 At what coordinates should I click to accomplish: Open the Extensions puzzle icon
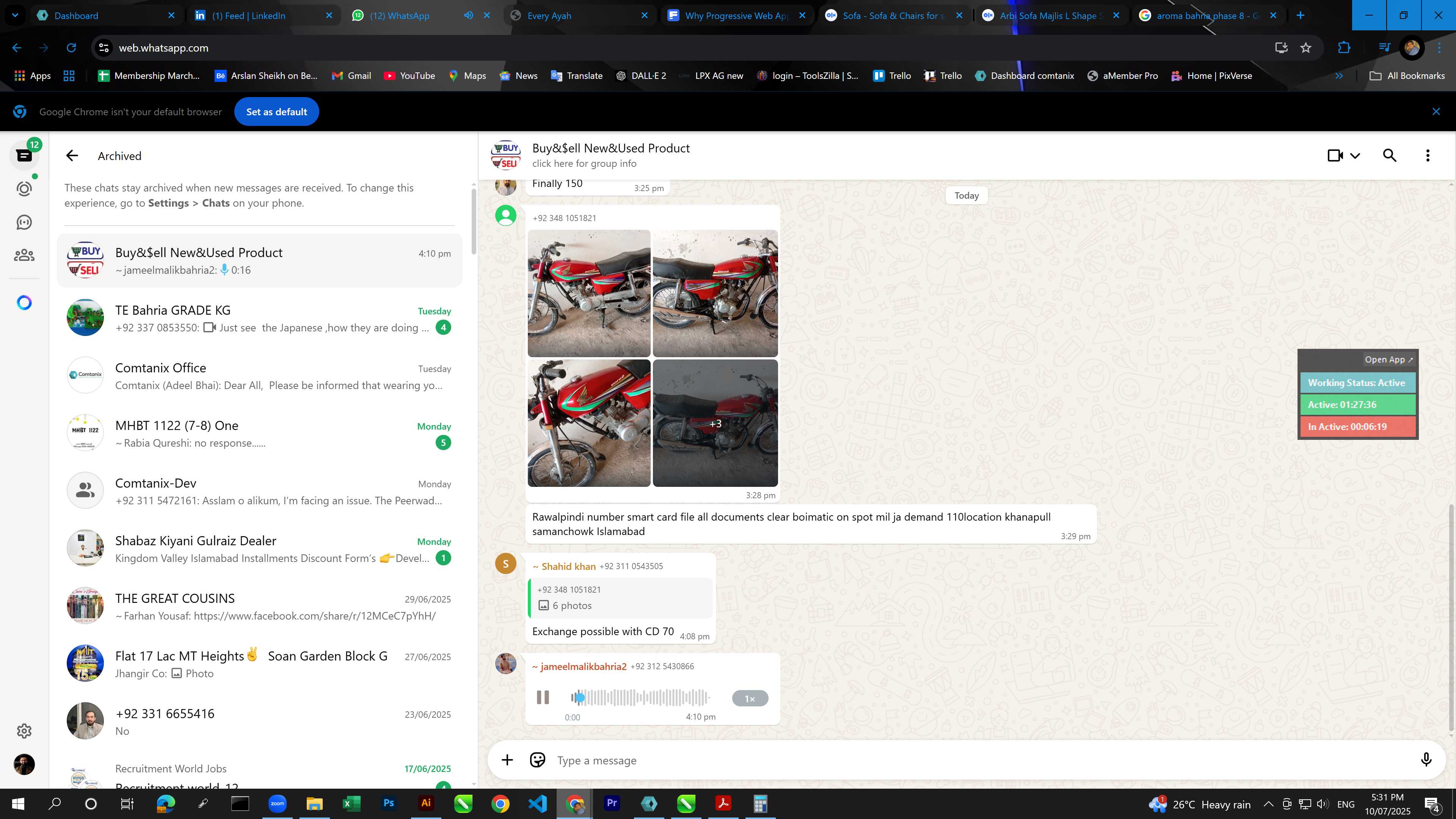click(x=1344, y=48)
